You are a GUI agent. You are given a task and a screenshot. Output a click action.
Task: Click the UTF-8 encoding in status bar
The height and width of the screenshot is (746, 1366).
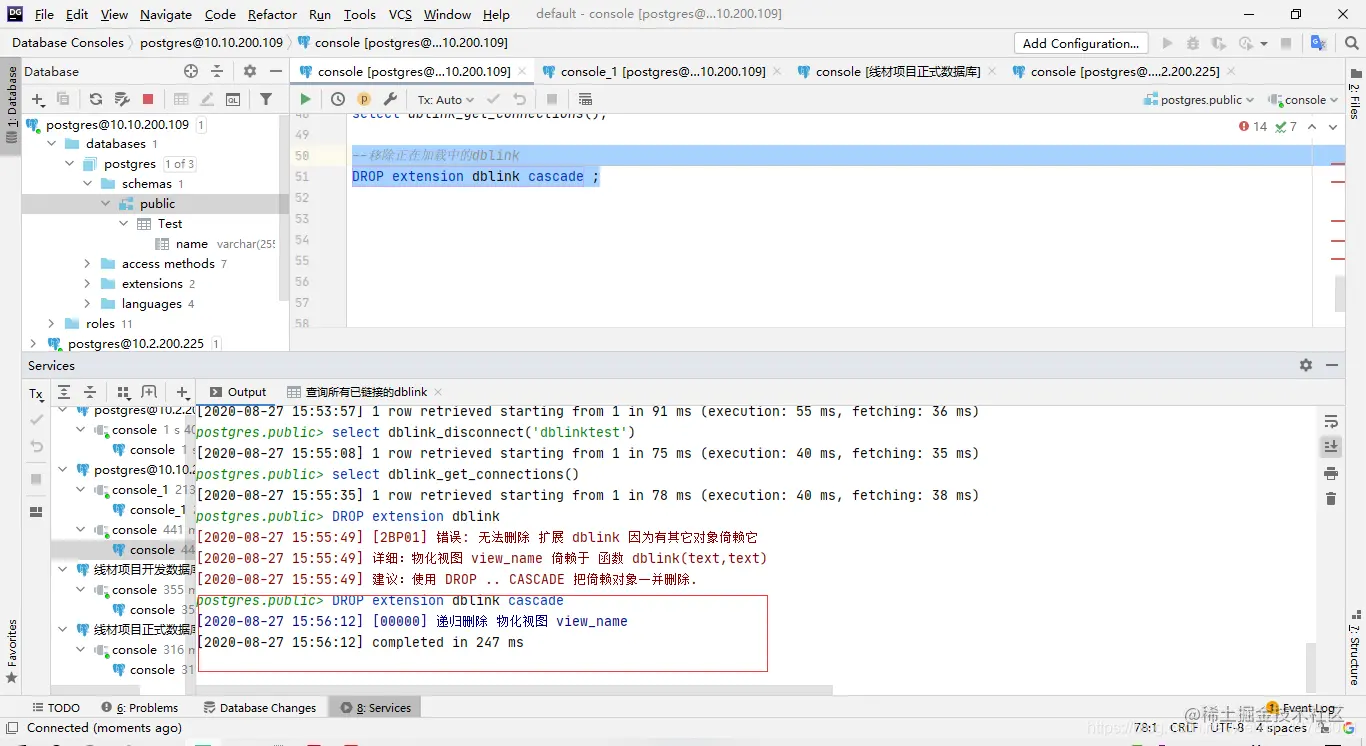(x=1228, y=728)
